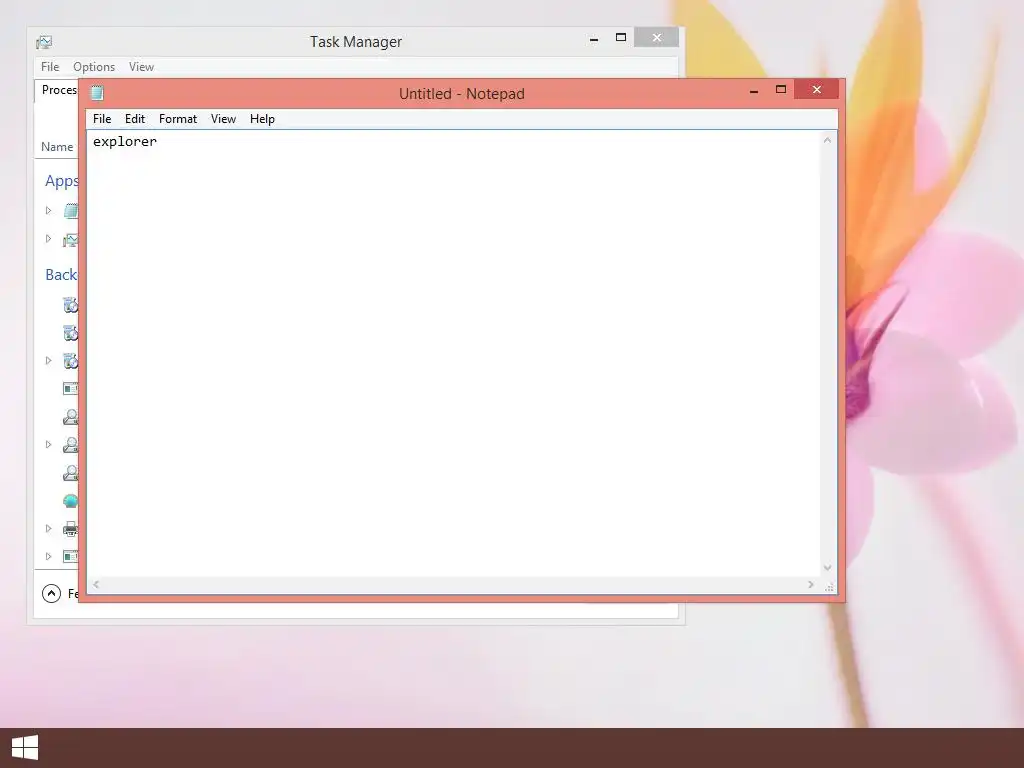Image resolution: width=1024 pixels, height=768 pixels.
Task: Select the teal globe icon row in Task Manager
Action: click(71, 501)
